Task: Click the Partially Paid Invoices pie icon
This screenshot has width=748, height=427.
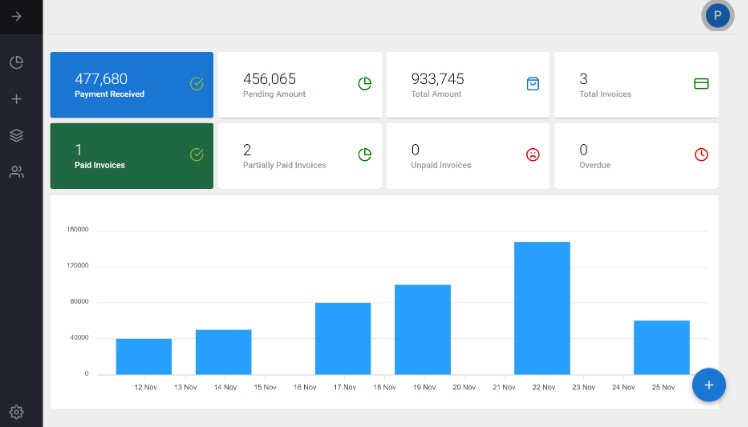Action: point(365,155)
